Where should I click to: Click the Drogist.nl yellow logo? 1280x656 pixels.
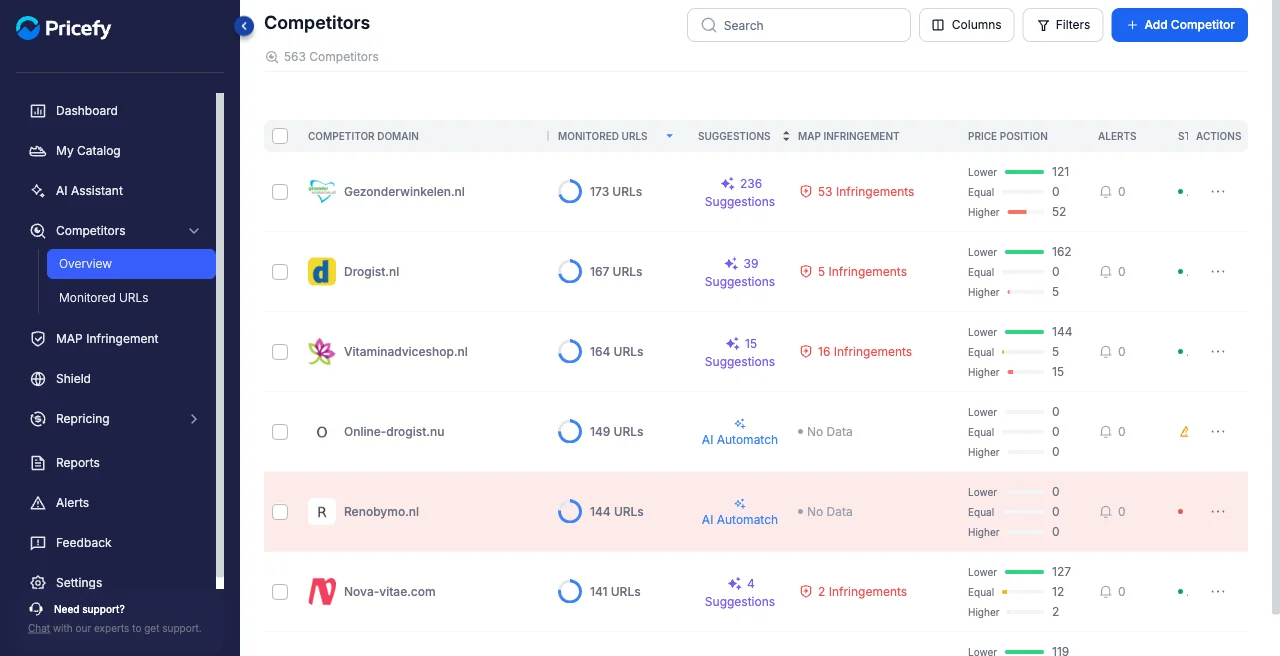tap(322, 272)
